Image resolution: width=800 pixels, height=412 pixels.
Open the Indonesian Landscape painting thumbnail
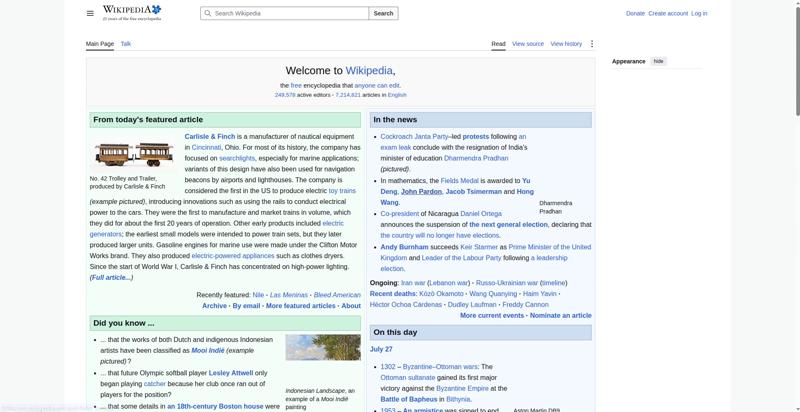coord(323,347)
